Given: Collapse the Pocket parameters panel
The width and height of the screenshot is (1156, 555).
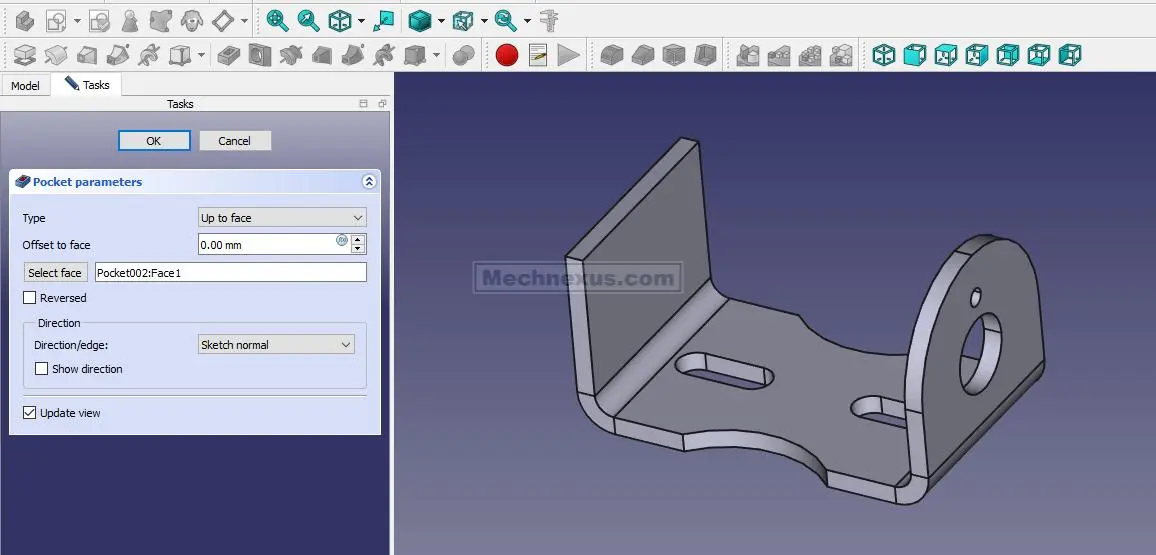Looking at the screenshot, I should (x=368, y=182).
